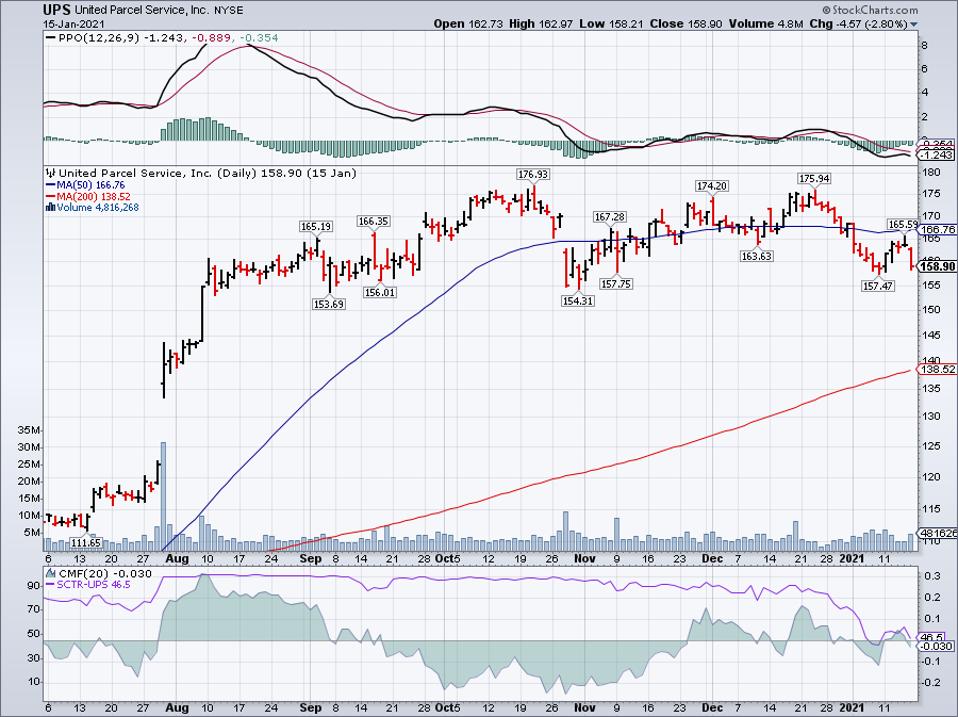This screenshot has height=717, width=958.
Task: Click the 154.31 low annotation label
Action: [577, 298]
